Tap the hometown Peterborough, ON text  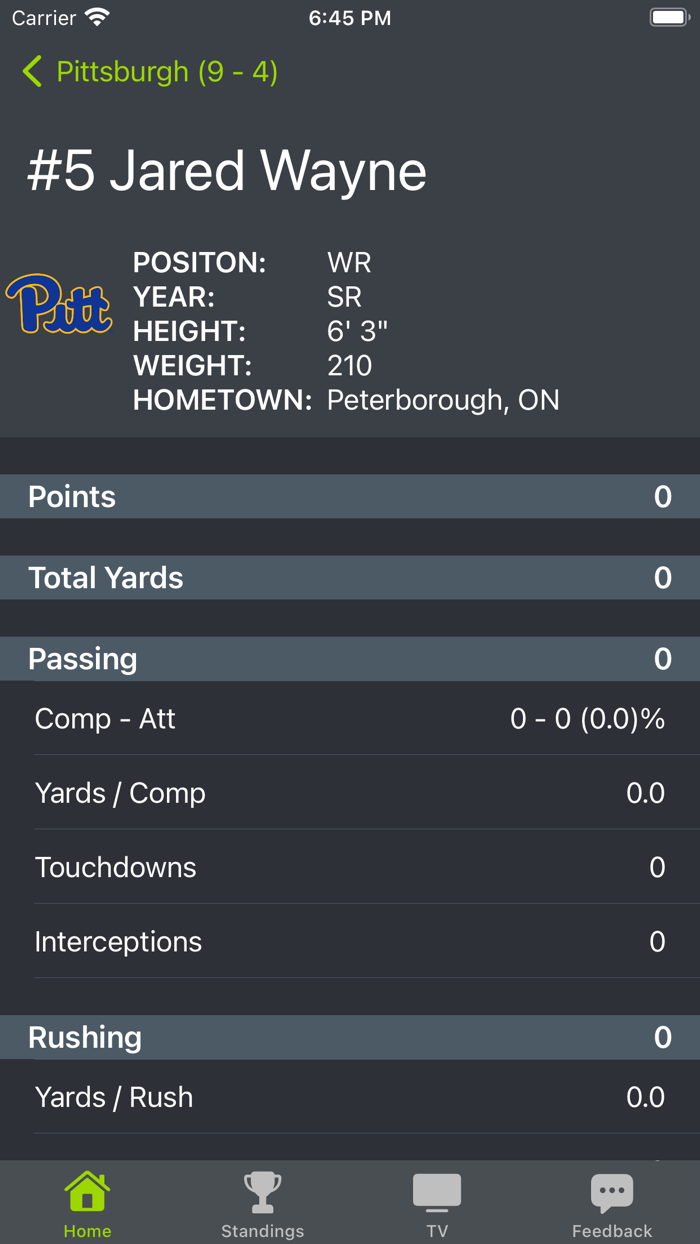[443, 399]
